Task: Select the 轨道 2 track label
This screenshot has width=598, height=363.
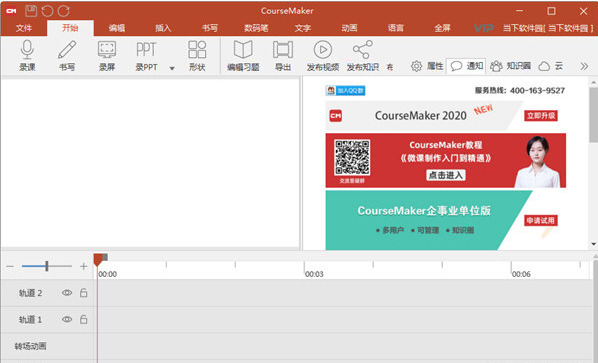Action: (31, 293)
